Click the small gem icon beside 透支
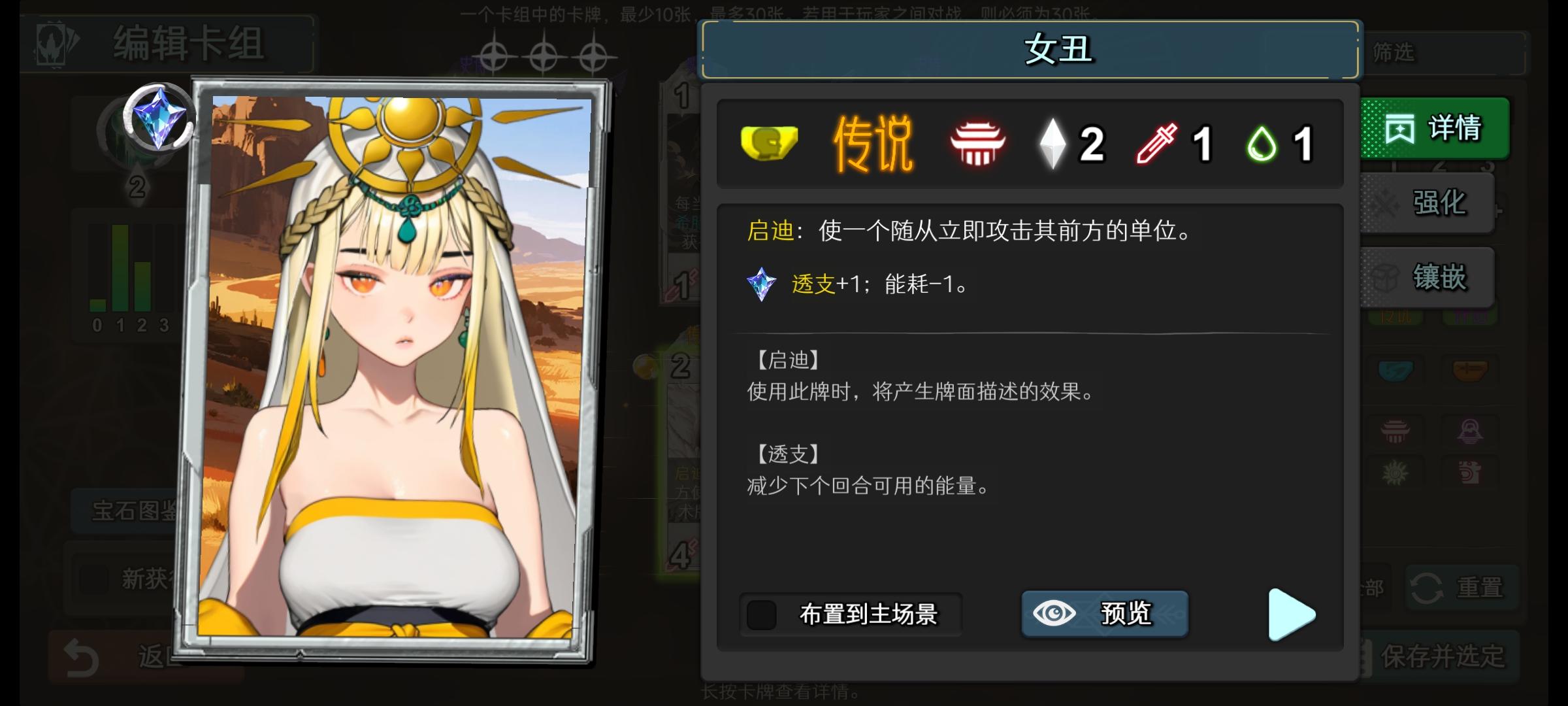 tap(761, 284)
